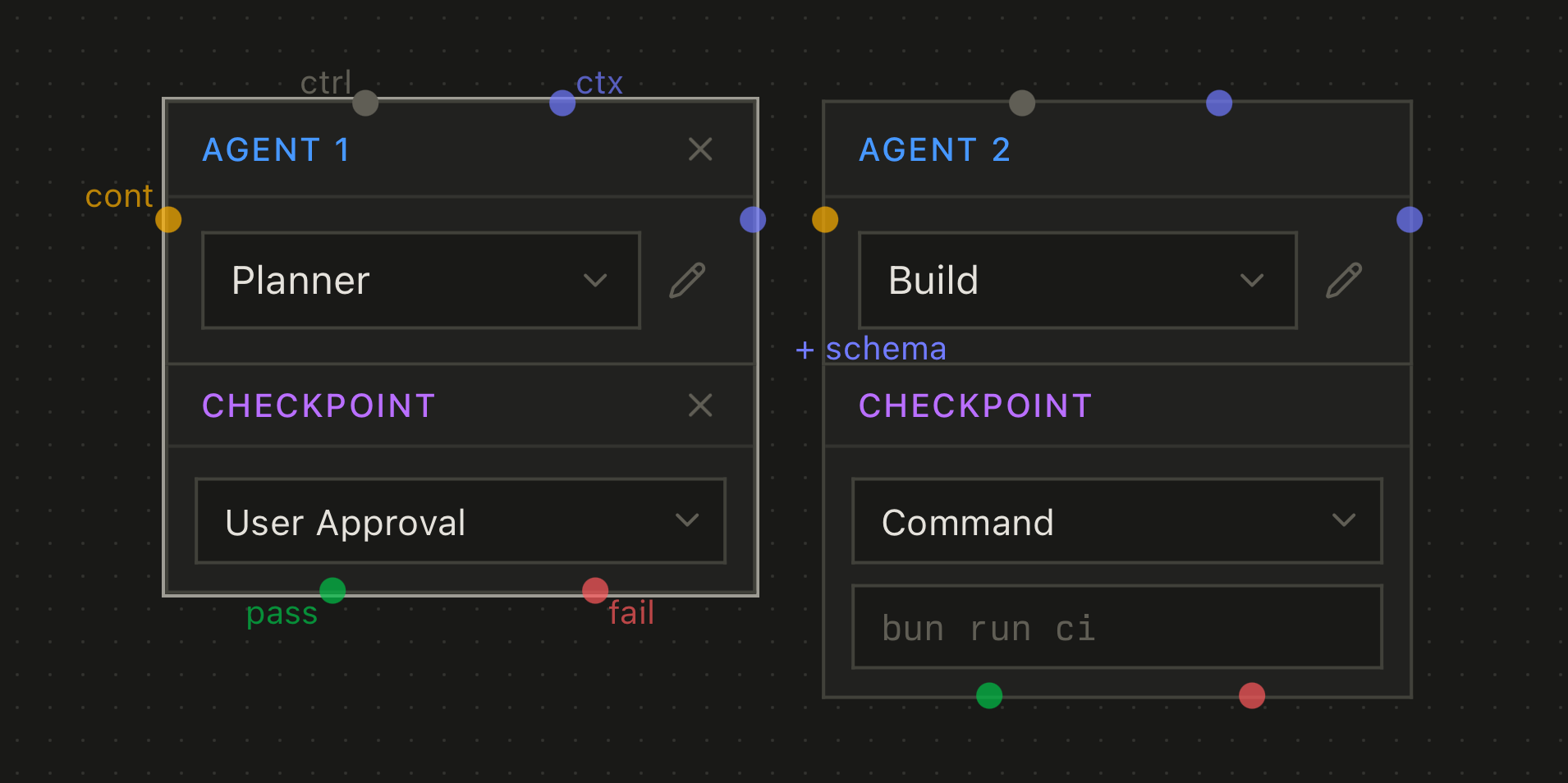Click the ctrl port on Agent 1
This screenshot has height=783, width=1568.
(x=366, y=102)
